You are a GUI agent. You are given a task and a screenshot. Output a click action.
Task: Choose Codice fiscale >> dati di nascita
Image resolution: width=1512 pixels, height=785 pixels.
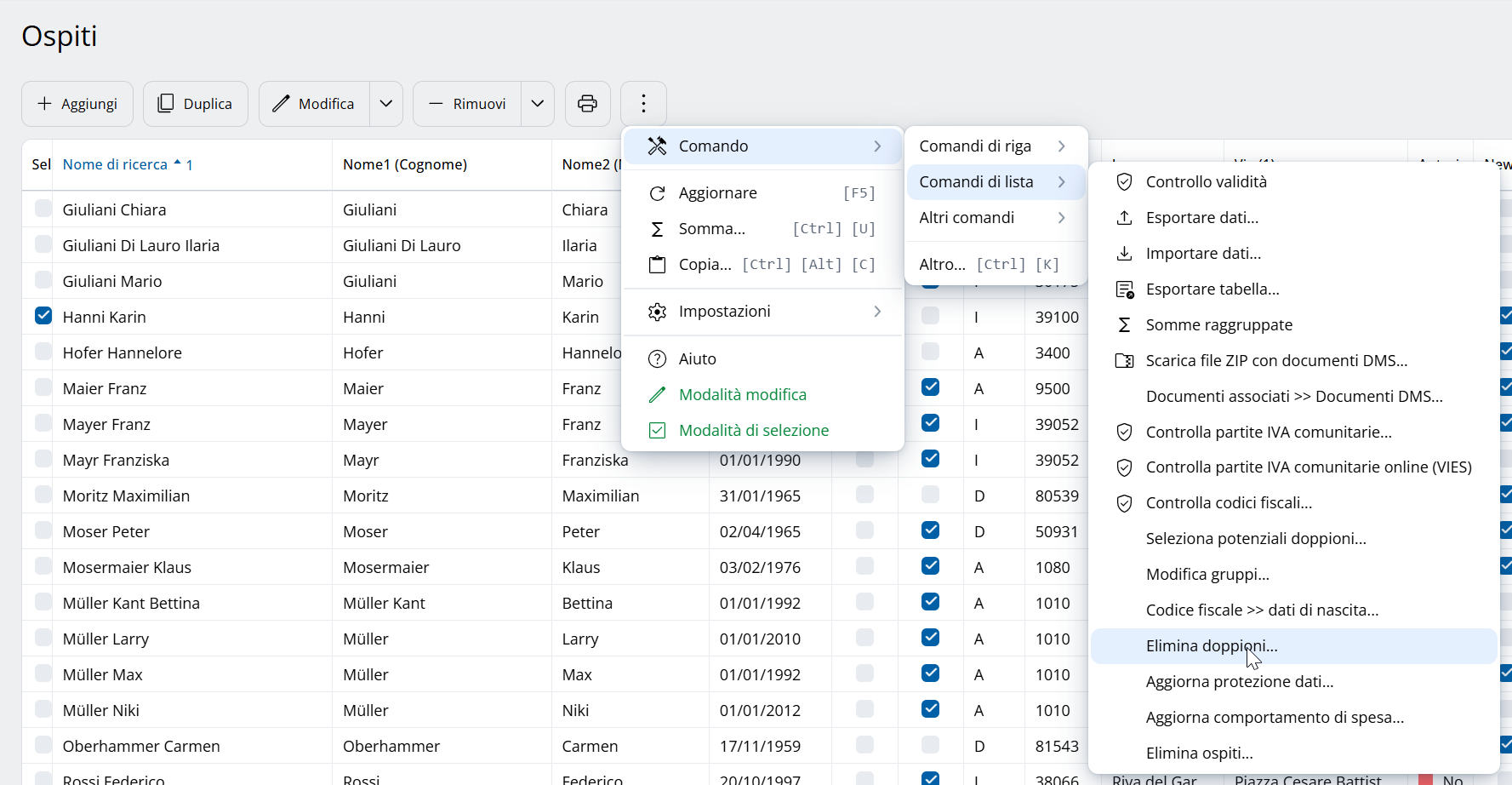click(x=1293, y=610)
